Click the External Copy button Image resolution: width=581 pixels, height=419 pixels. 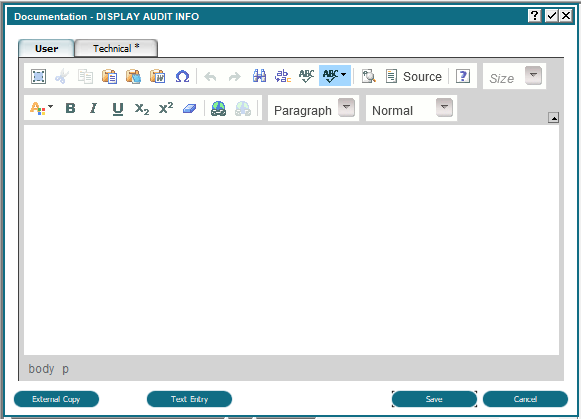coord(56,399)
